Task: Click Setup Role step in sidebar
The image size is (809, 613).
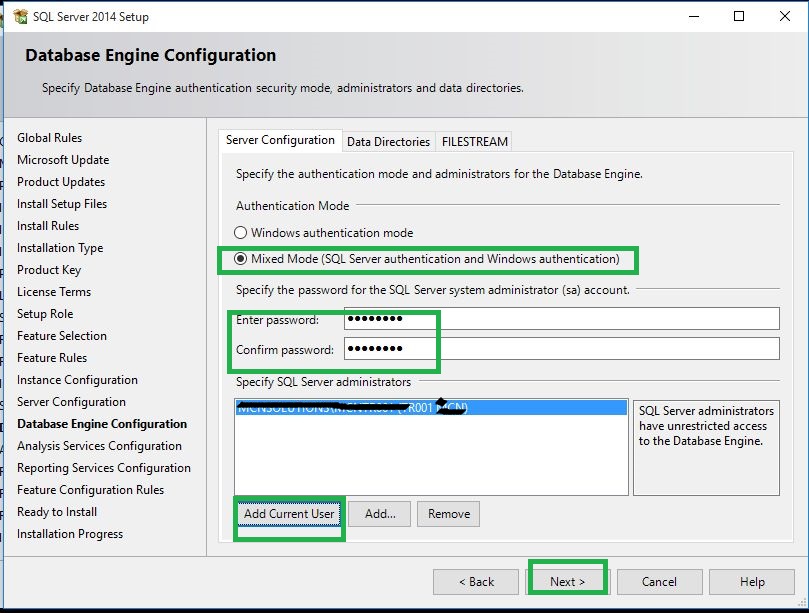Action: click(45, 314)
